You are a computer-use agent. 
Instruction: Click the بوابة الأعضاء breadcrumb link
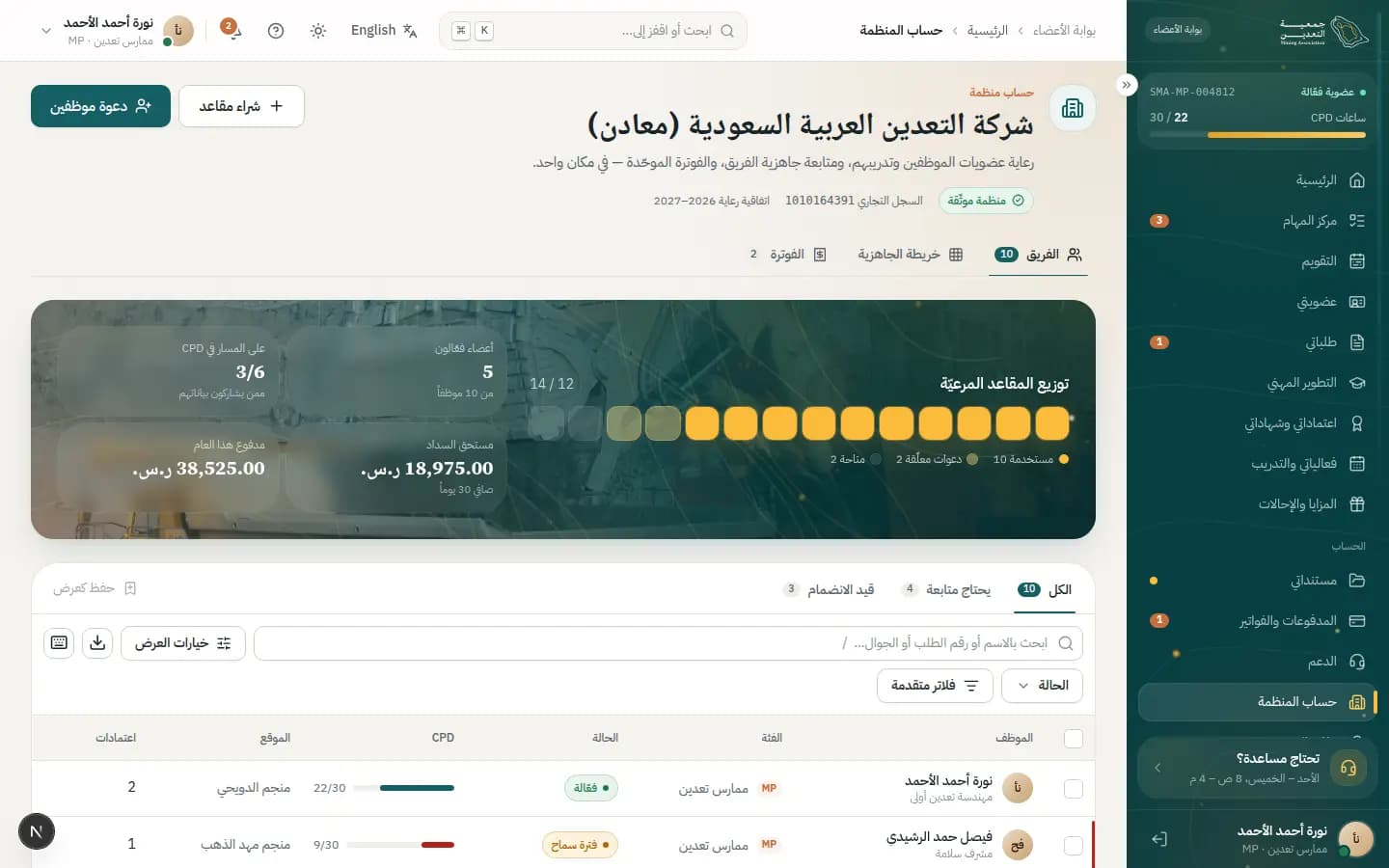point(1064,31)
